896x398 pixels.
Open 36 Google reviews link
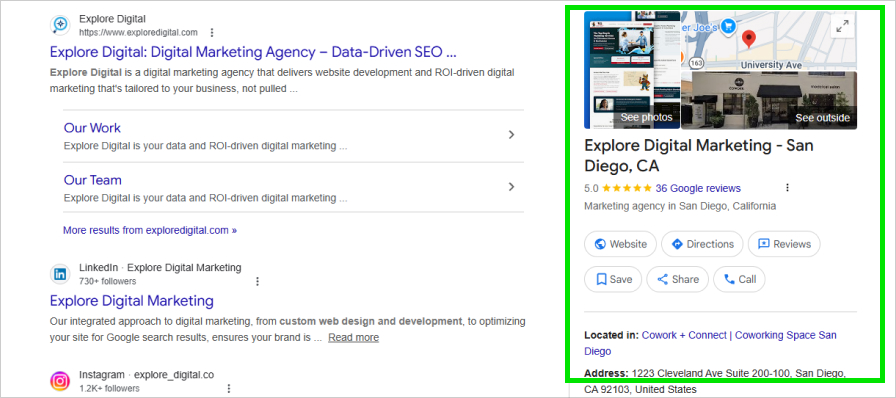click(x=698, y=188)
